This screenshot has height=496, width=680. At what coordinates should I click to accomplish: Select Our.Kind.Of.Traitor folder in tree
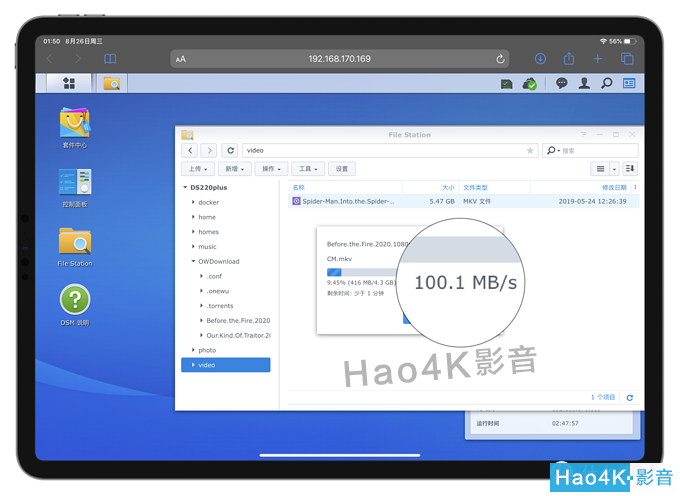239,335
